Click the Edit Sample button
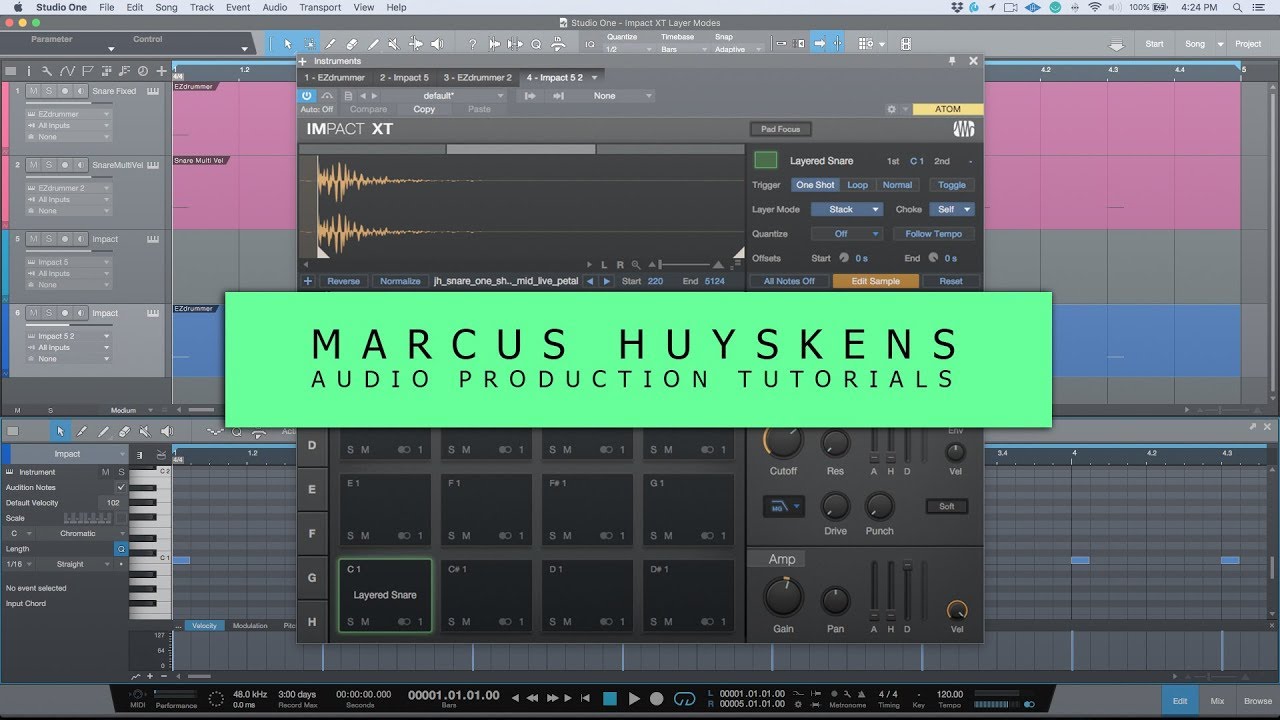The width and height of the screenshot is (1280, 720). point(875,282)
